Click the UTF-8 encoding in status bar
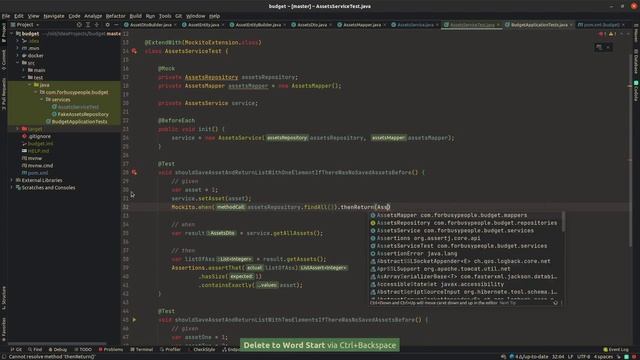 583,357
